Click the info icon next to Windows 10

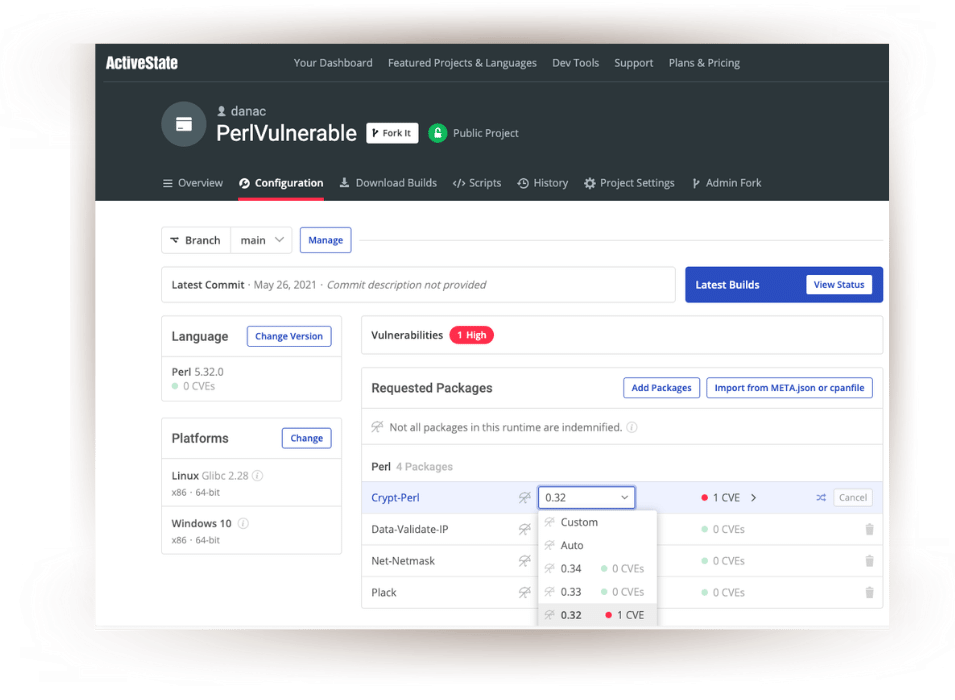coord(243,523)
